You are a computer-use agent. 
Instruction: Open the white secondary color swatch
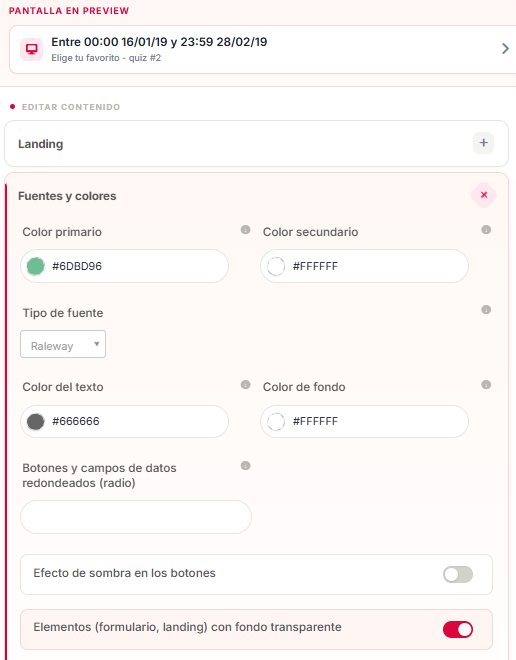tap(276, 266)
